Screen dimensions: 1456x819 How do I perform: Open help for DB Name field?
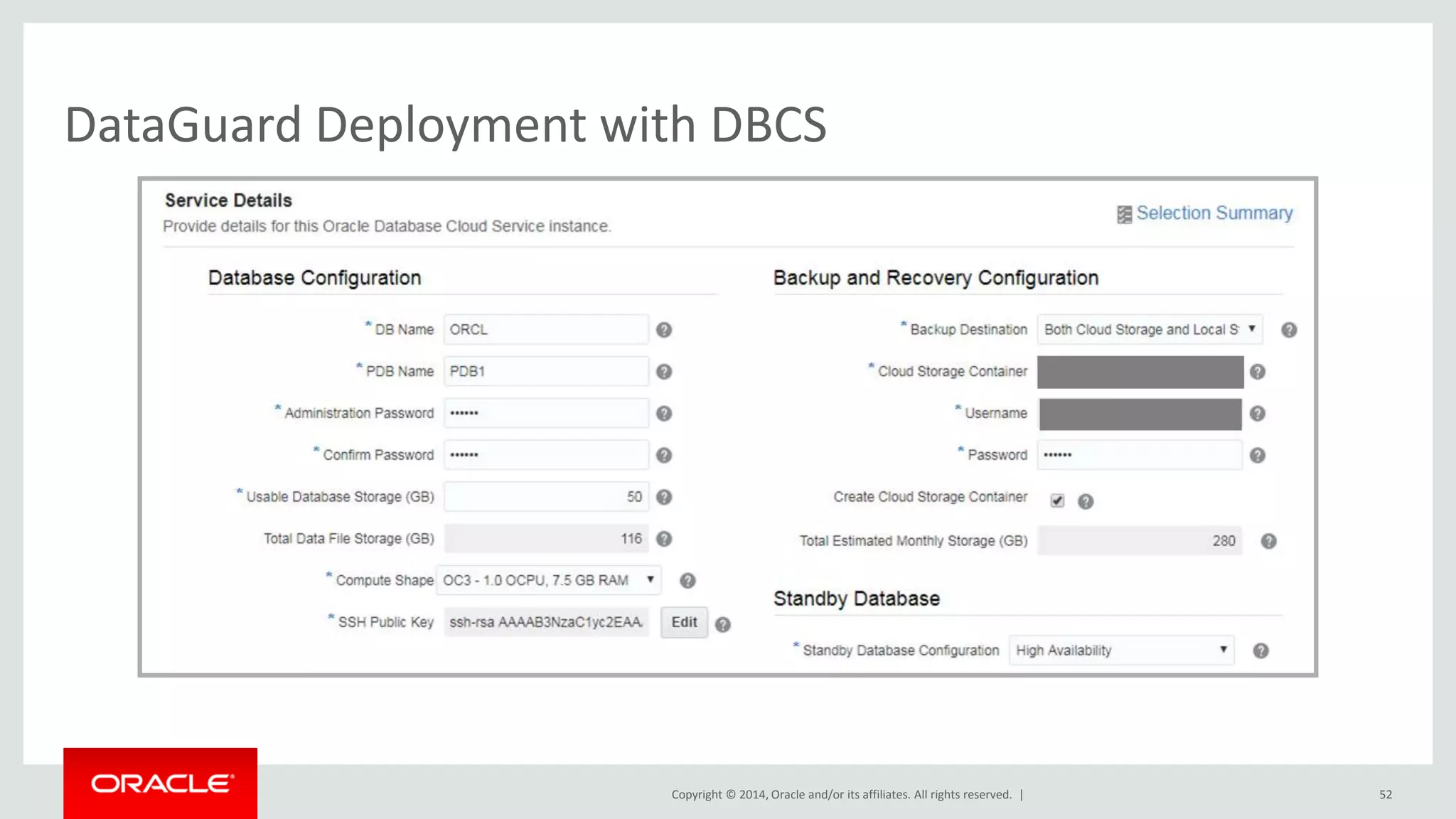[664, 330]
